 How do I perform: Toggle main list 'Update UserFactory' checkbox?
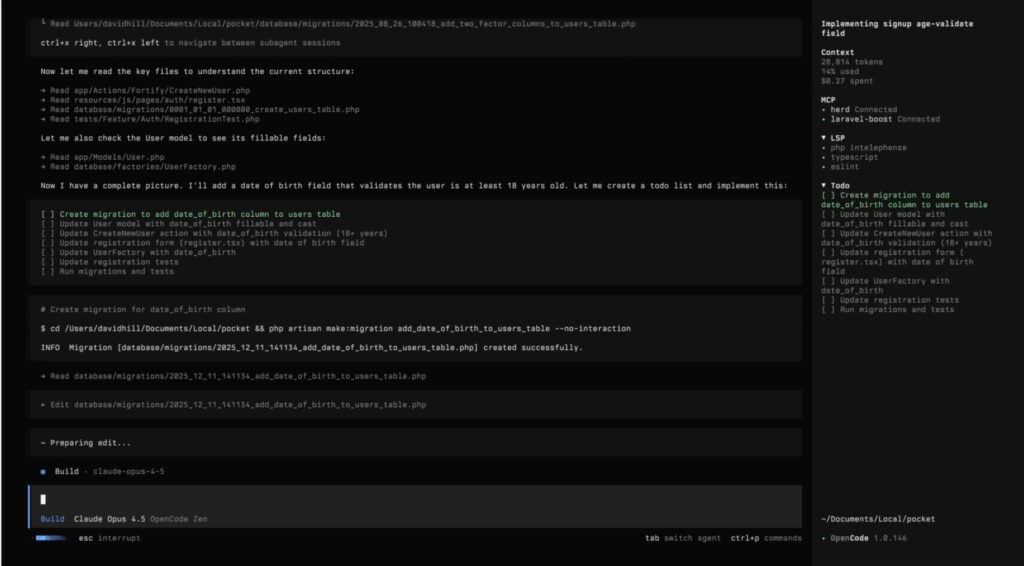(x=48, y=252)
